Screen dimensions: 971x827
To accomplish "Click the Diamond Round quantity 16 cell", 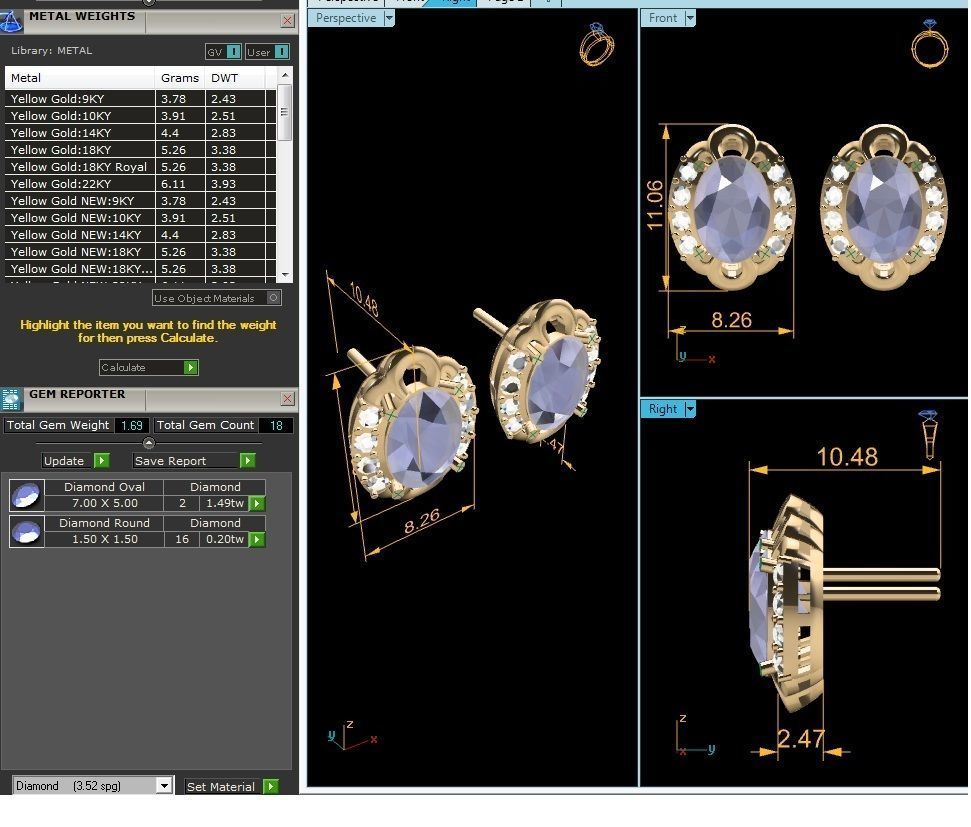I will click(182, 539).
